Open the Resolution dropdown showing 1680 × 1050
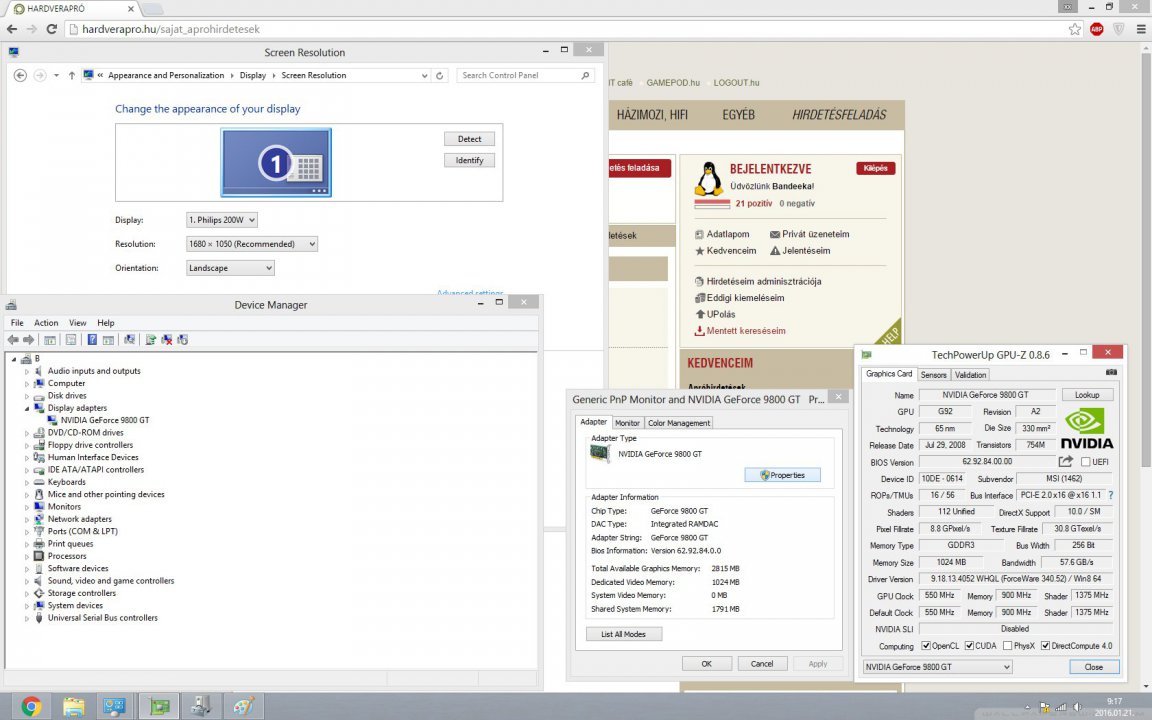This screenshot has width=1152, height=720. [252, 244]
